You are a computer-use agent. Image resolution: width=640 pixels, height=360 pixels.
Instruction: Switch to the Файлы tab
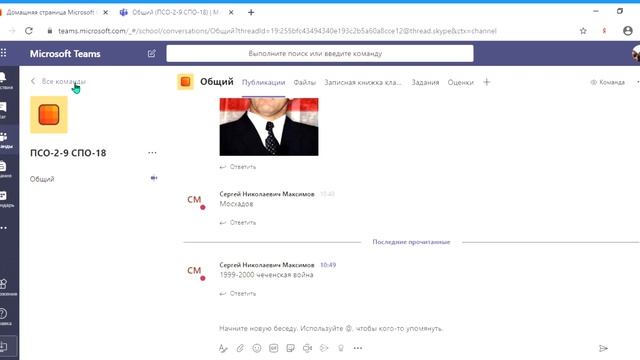304,82
